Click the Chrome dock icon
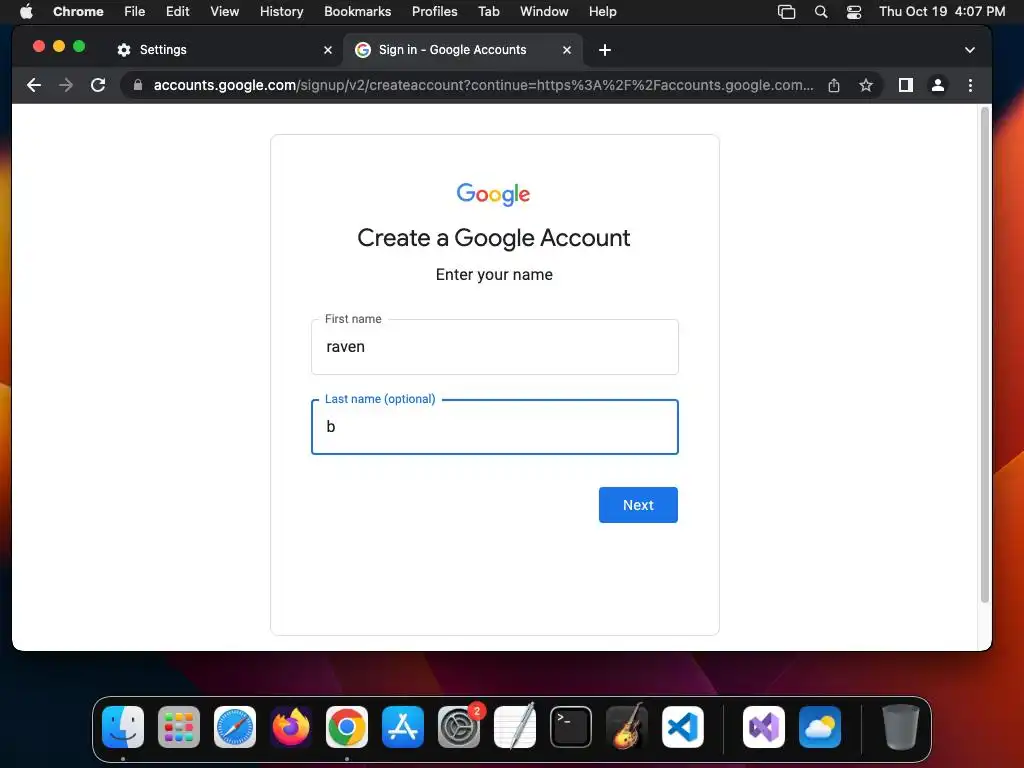The width and height of the screenshot is (1024, 768). tap(347, 727)
